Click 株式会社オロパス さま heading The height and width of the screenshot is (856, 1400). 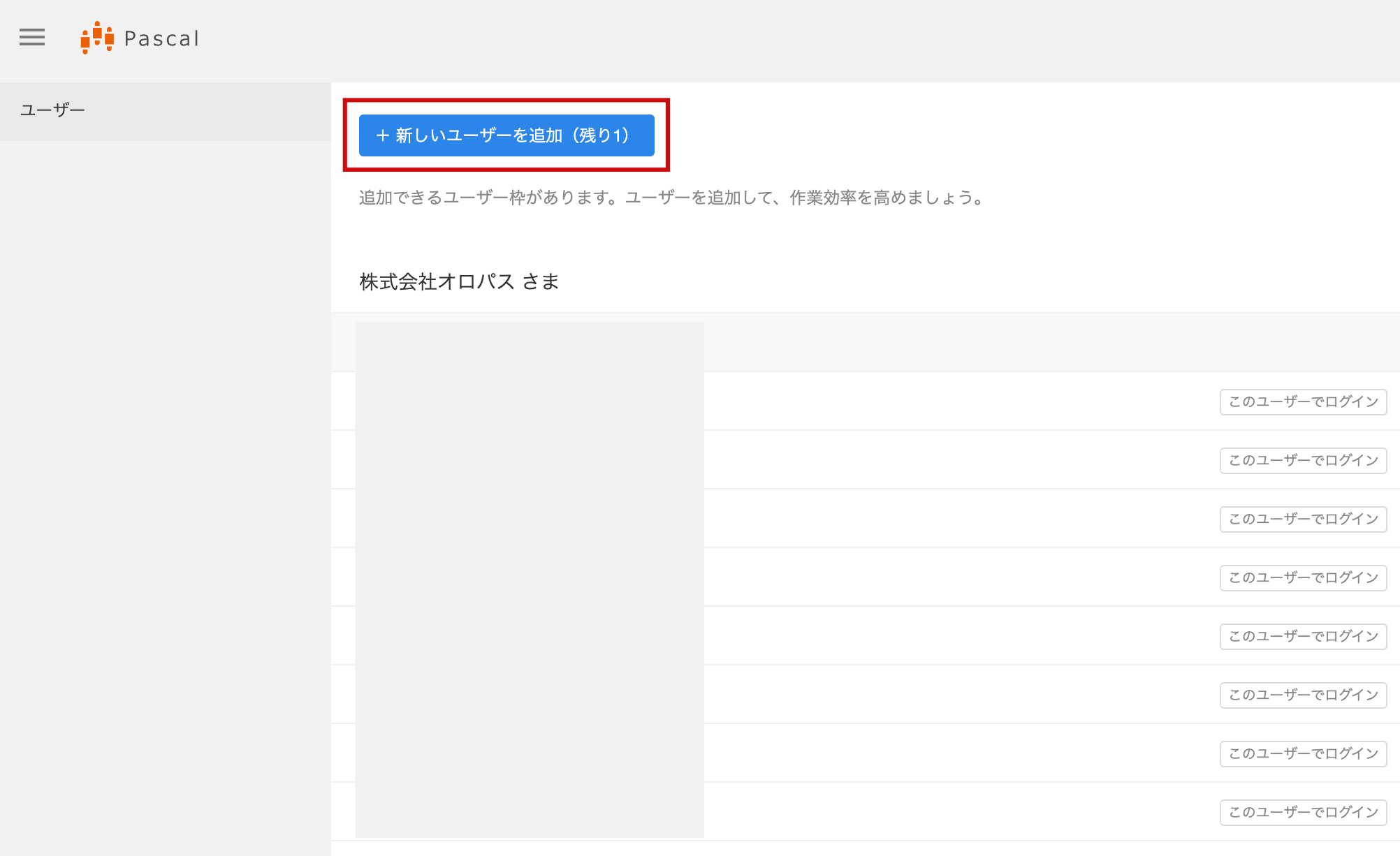(x=459, y=281)
